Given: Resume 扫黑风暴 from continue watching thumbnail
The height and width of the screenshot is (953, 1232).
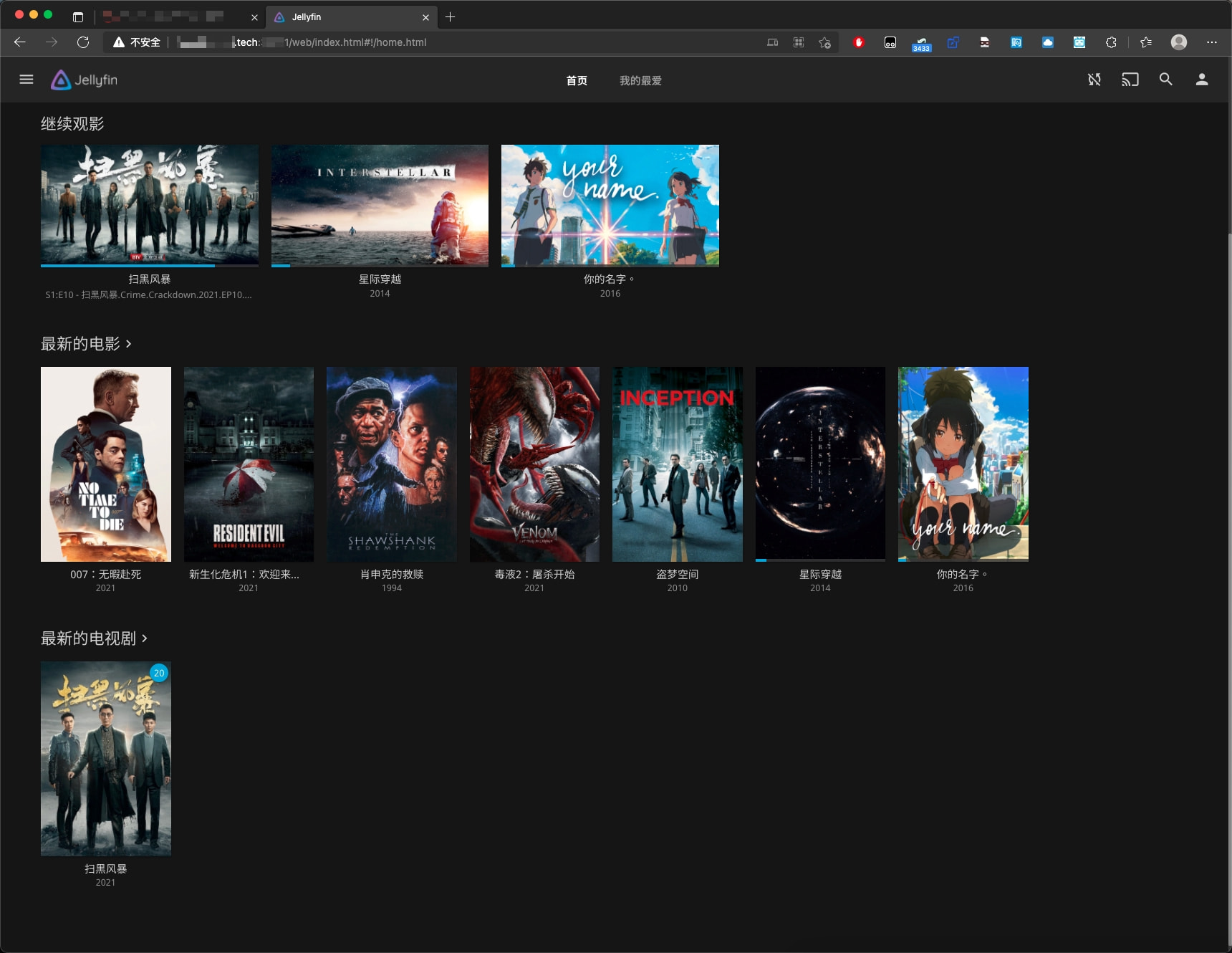Looking at the screenshot, I should pos(150,206).
